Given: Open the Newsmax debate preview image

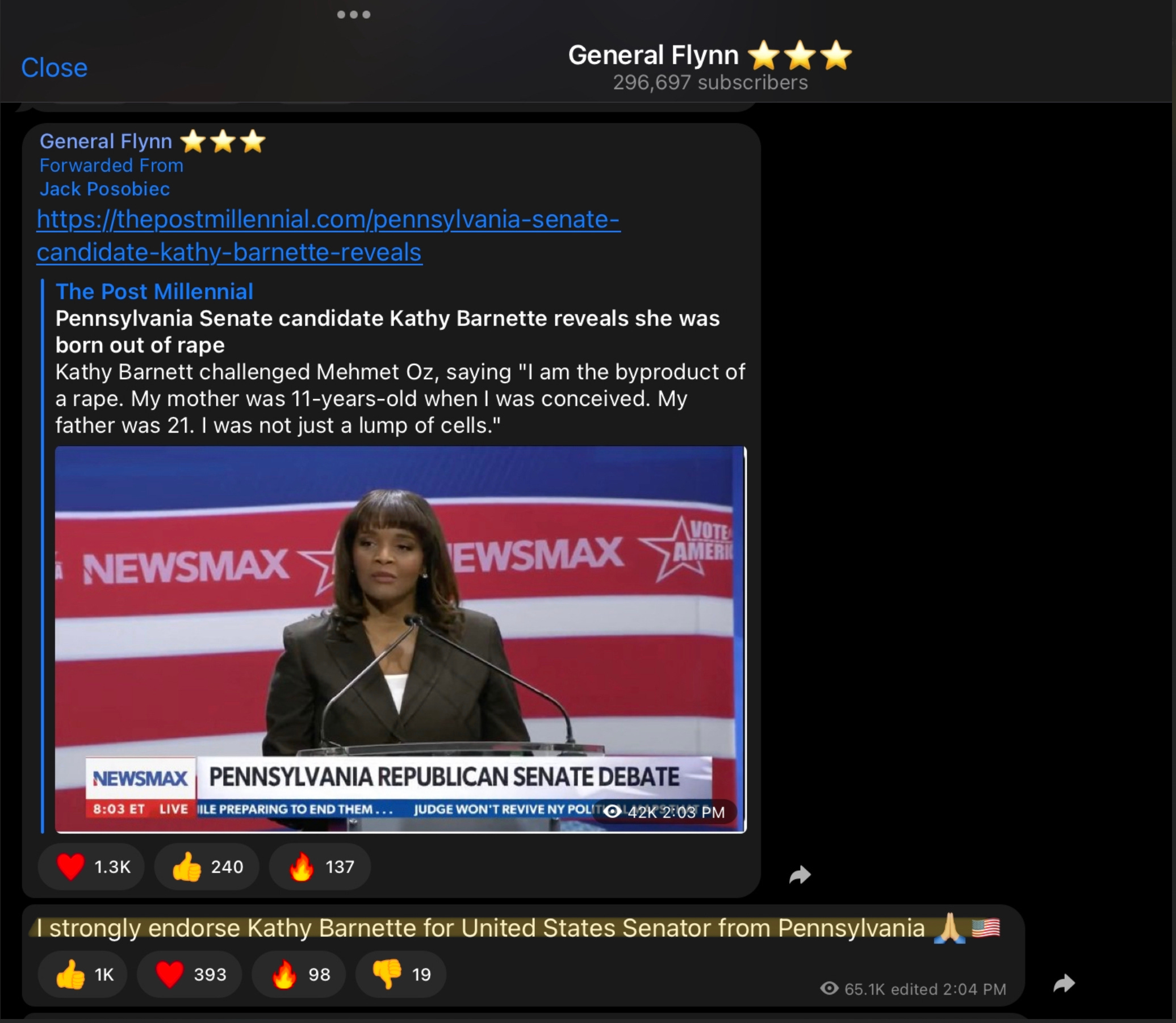Looking at the screenshot, I should 400,639.
